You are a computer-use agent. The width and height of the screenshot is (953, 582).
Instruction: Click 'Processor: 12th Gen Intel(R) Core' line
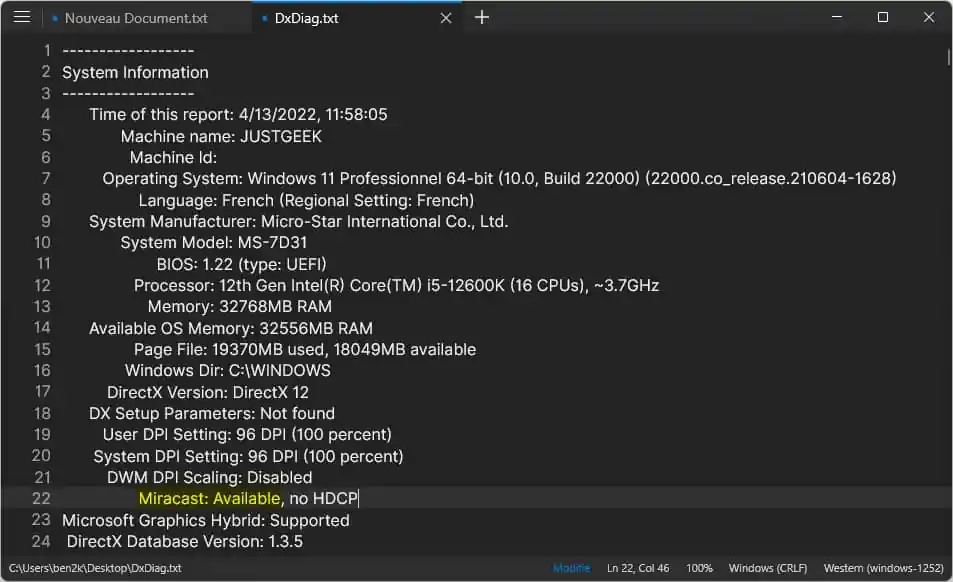(396, 286)
